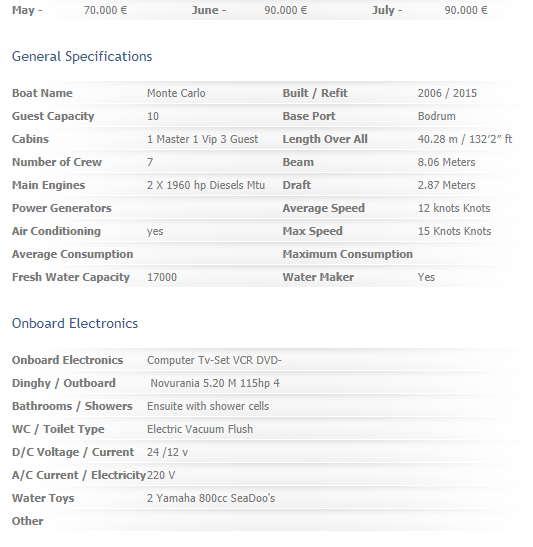Click the July price 90.000 €
Screen dimensions: 533x547
pyautogui.click(x=466, y=10)
